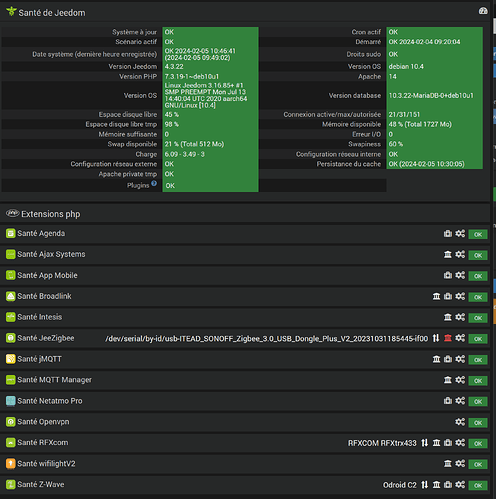Click the up-down arrows port icon in JeeZigbee row
496x499 pixels.
436,338
